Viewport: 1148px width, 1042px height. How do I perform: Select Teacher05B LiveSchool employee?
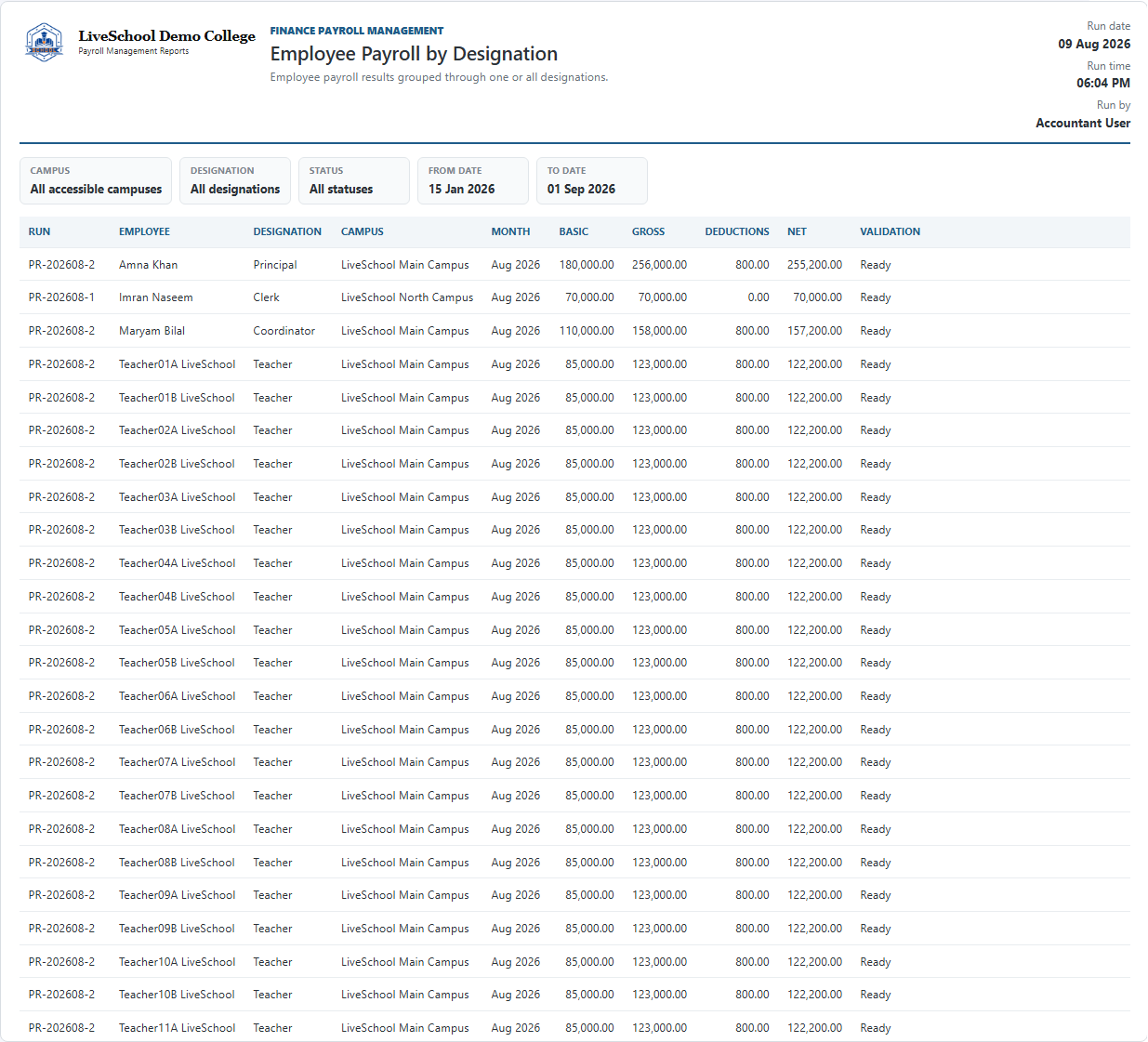point(177,663)
